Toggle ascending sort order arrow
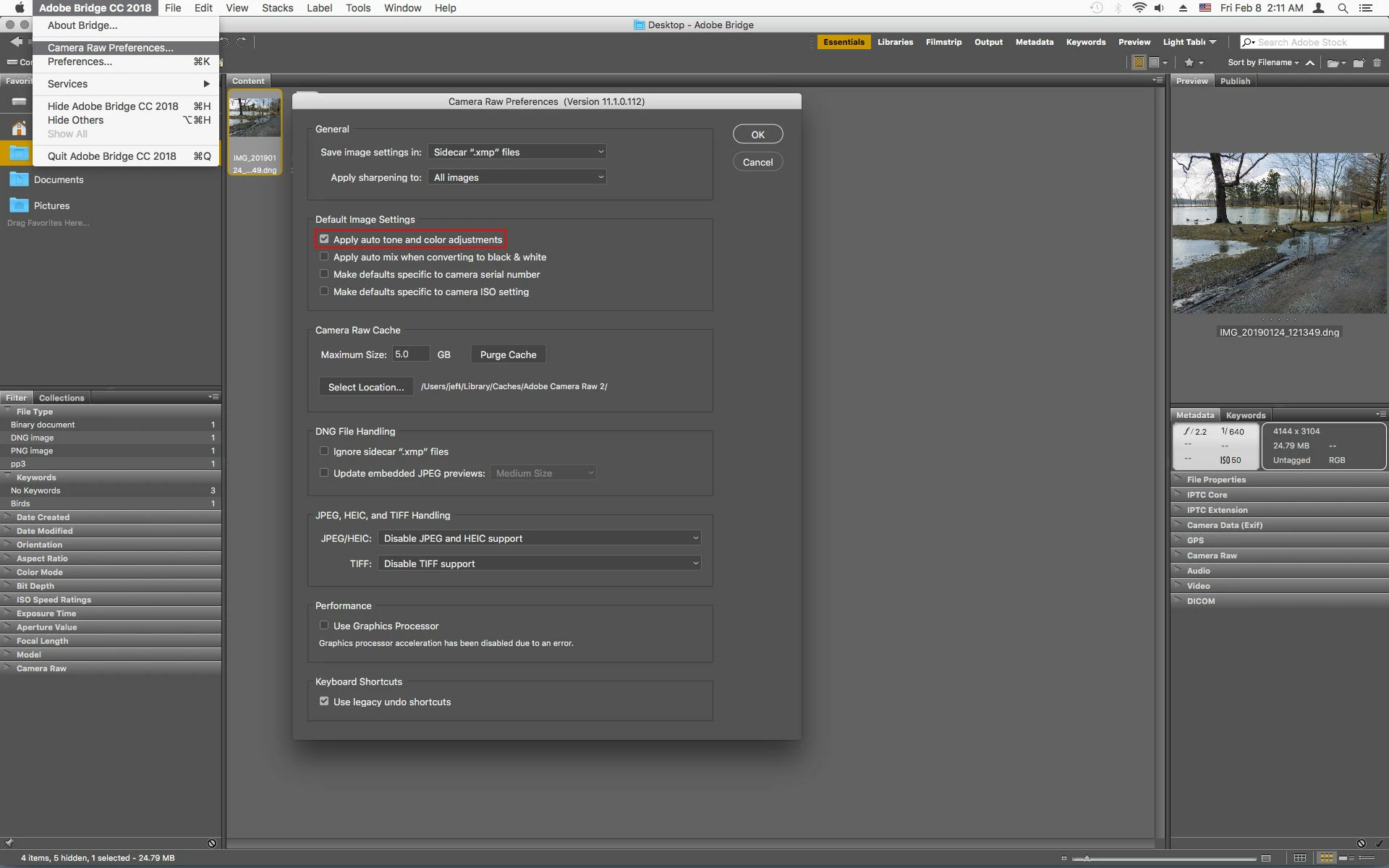 pyautogui.click(x=1310, y=63)
